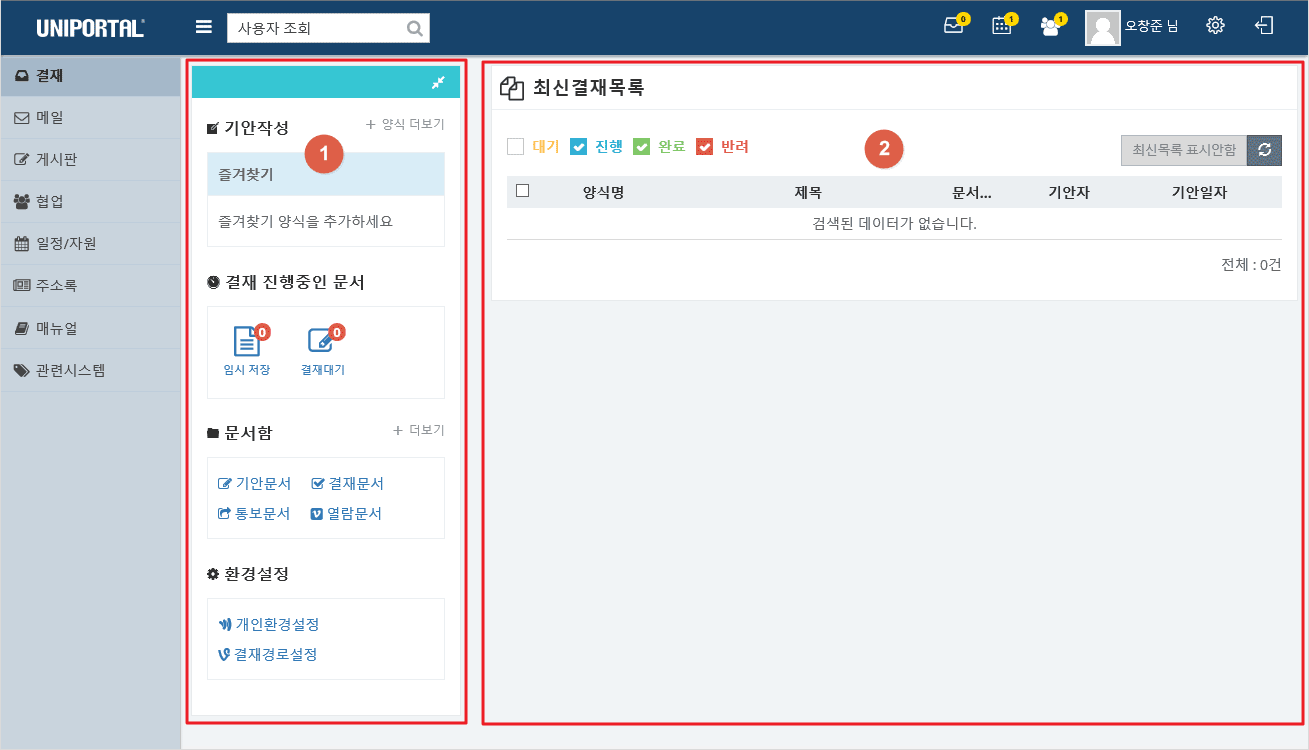This screenshot has width=1309, height=750.
Task: Click the 즐겨찾기 양식을 추가하세요 message
Action: click(306, 221)
